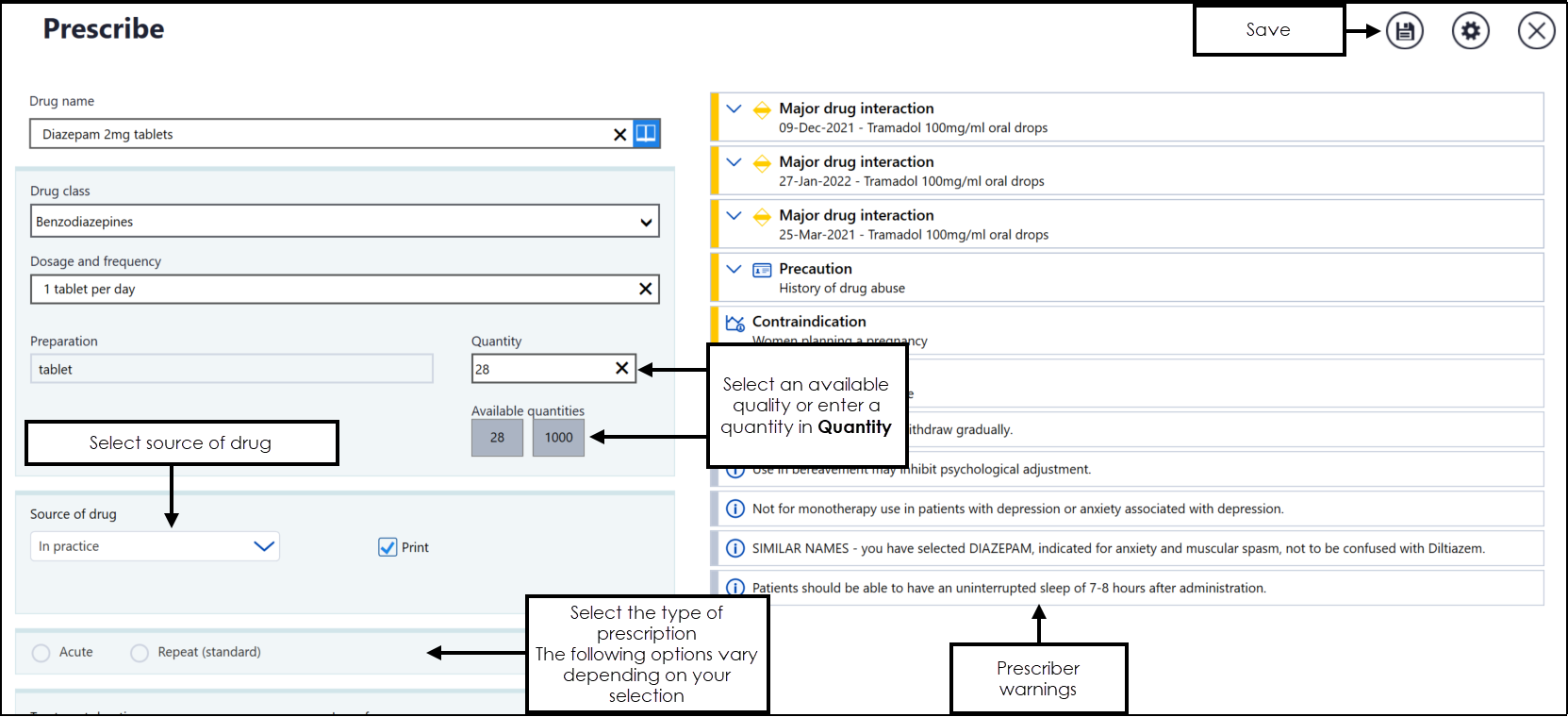Select the Acute prescription type
This screenshot has height=717, width=1568.
coord(41,653)
